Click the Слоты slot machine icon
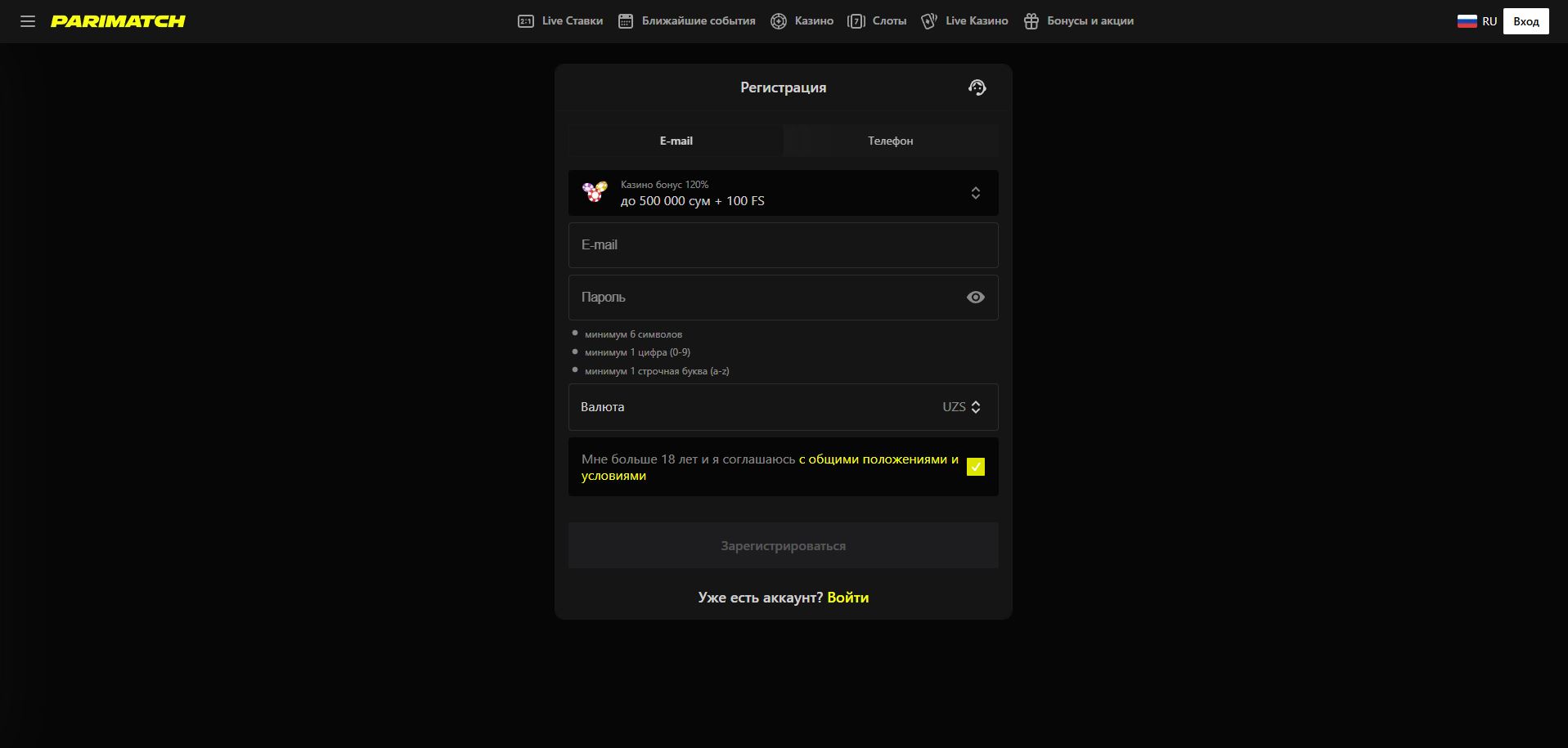The height and width of the screenshot is (748, 1568). pos(856,21)
